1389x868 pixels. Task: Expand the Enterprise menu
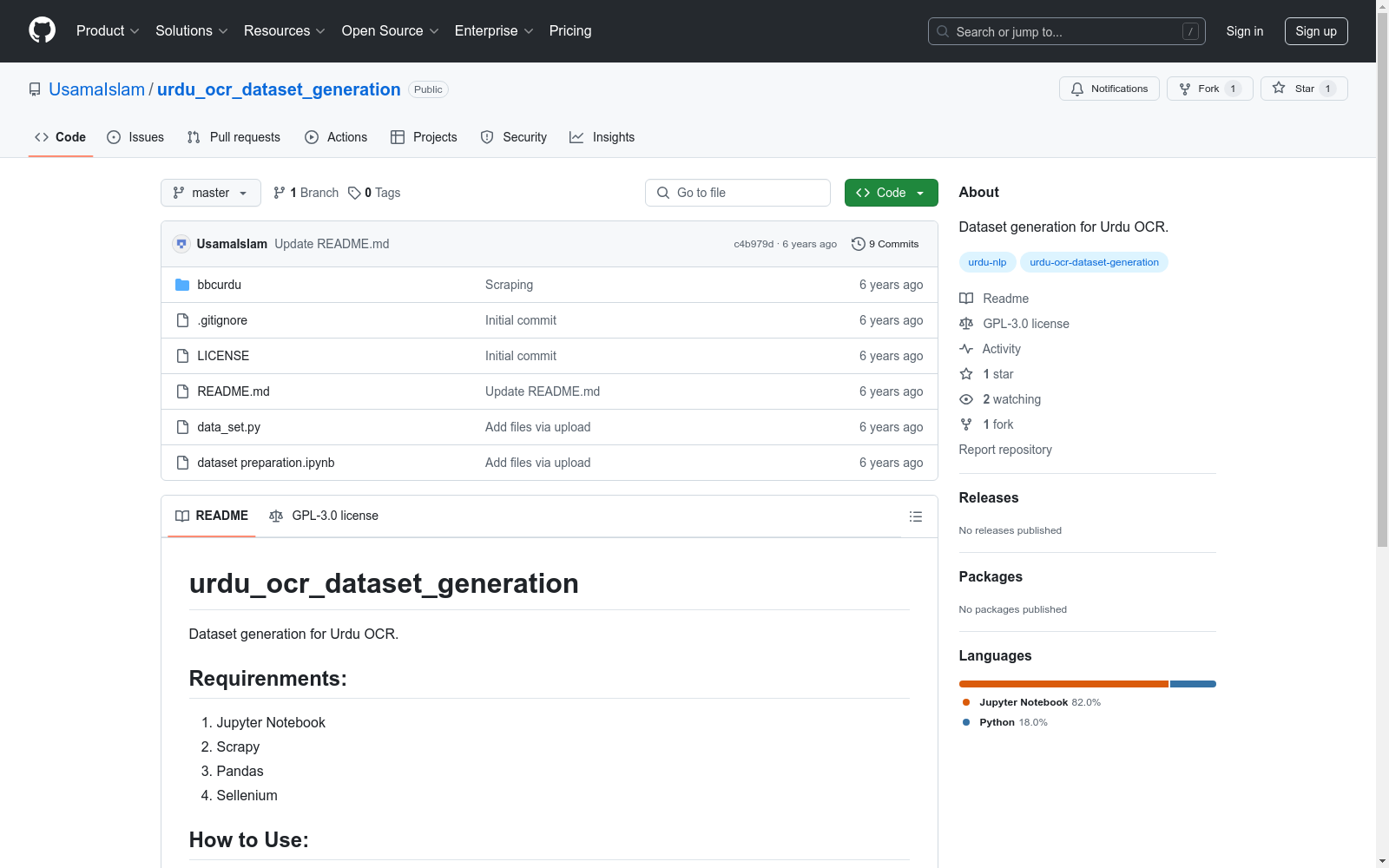[494, 31]
